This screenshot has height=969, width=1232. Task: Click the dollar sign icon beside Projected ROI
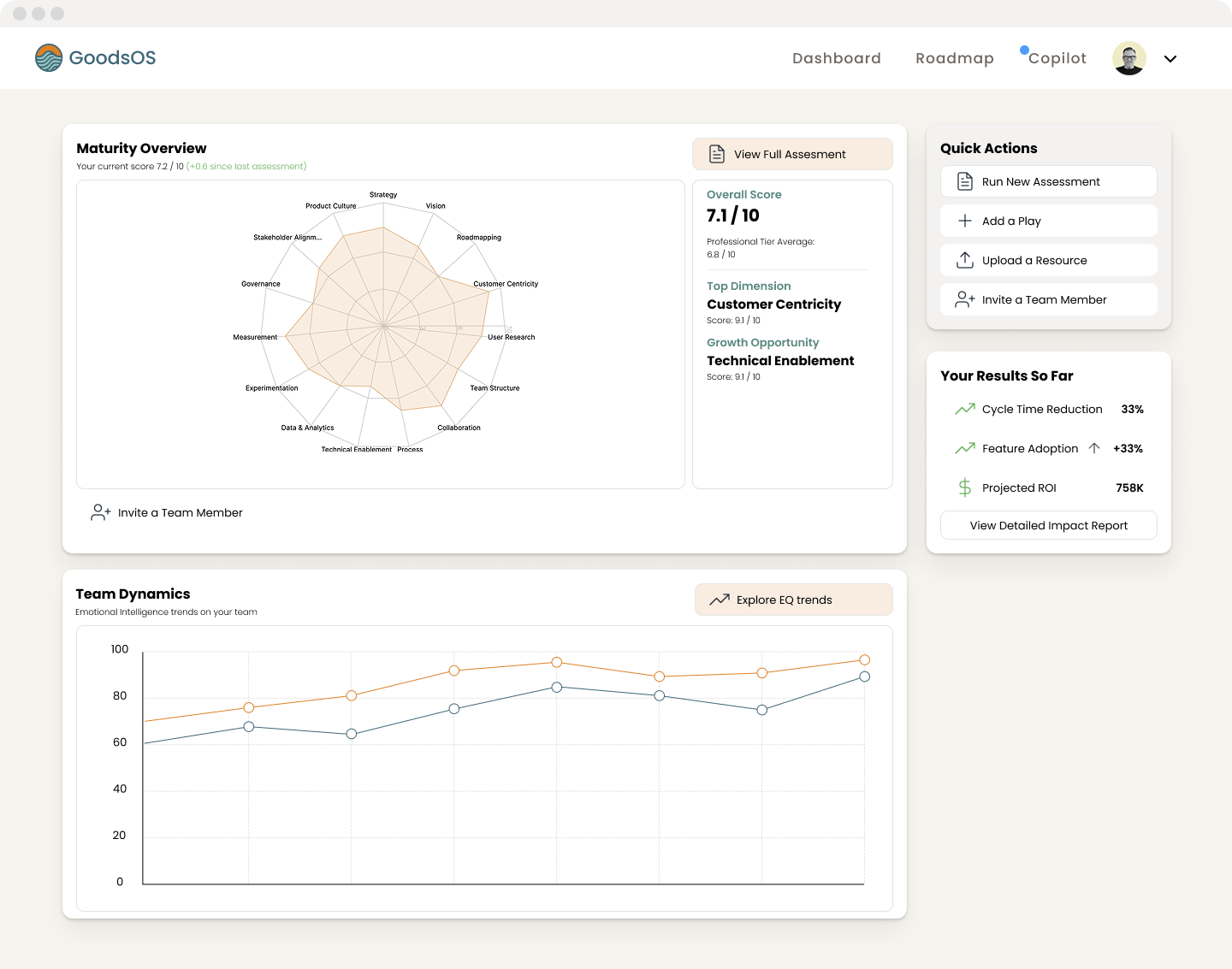965,487
